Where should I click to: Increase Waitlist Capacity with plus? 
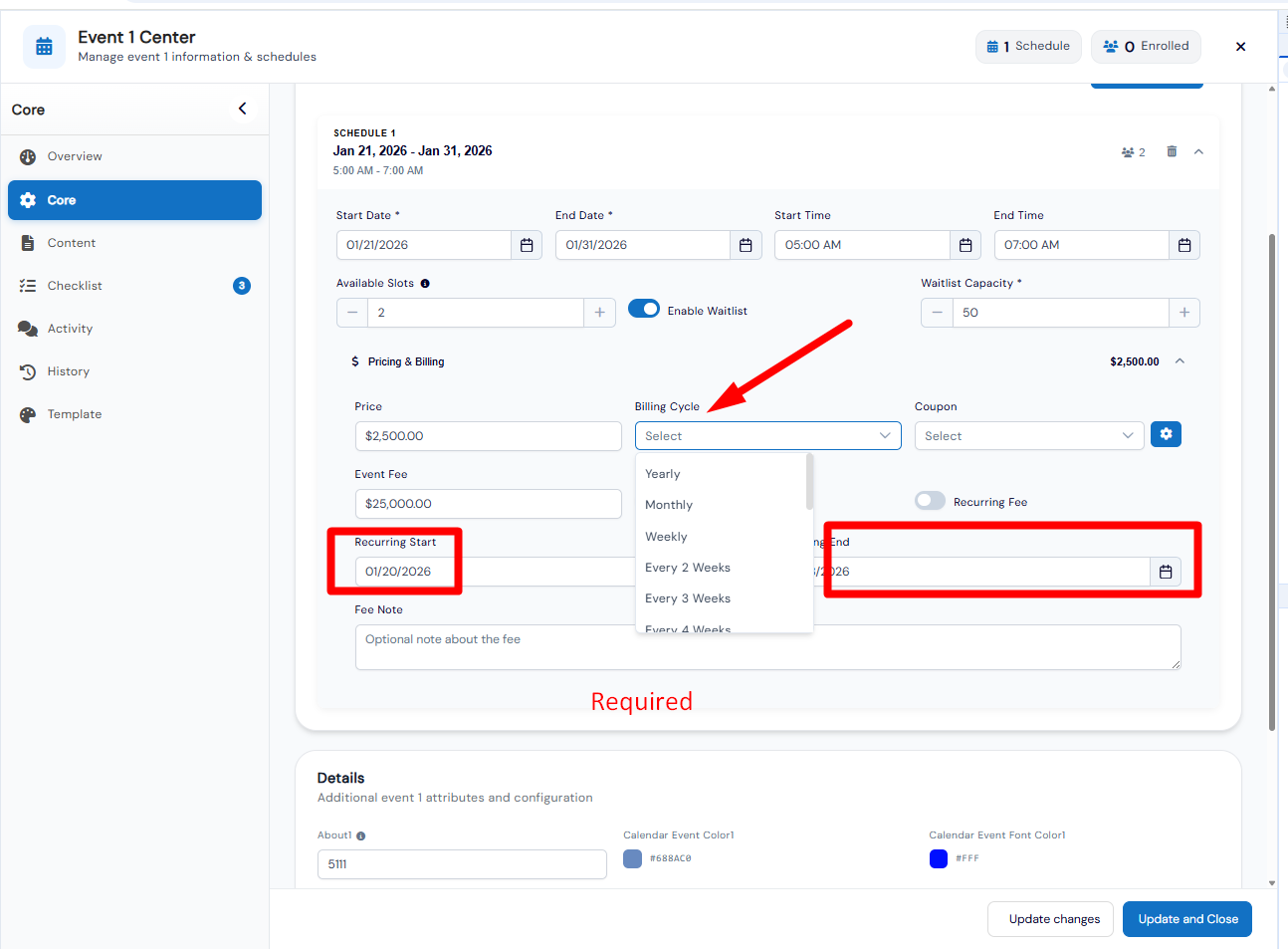click(1184, 313)
